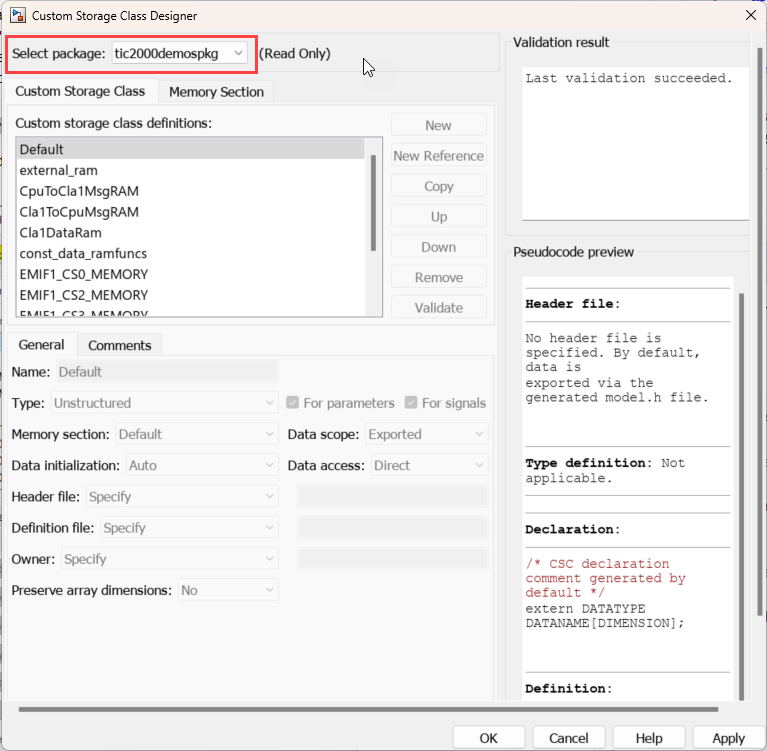
Task: Click the Validate button
Action: 439,307
